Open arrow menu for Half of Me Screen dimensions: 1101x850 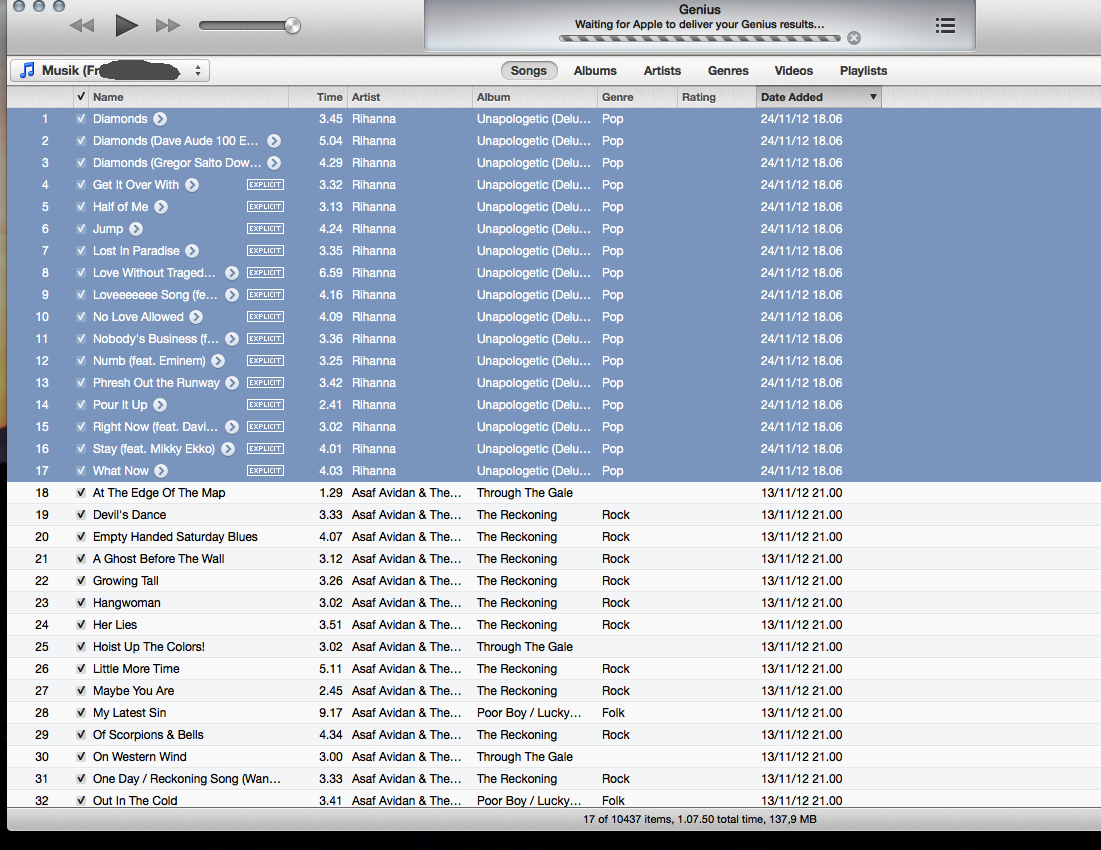click(161, 207)
